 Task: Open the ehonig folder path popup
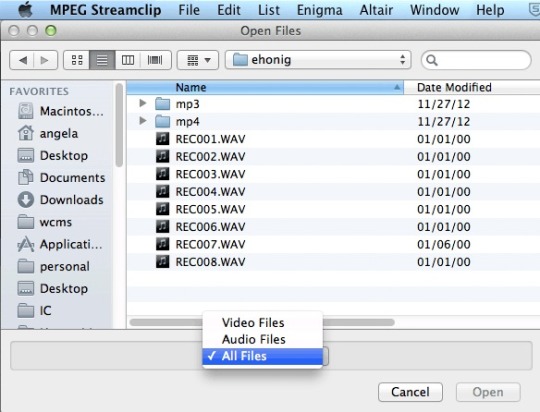click(318, 60)
